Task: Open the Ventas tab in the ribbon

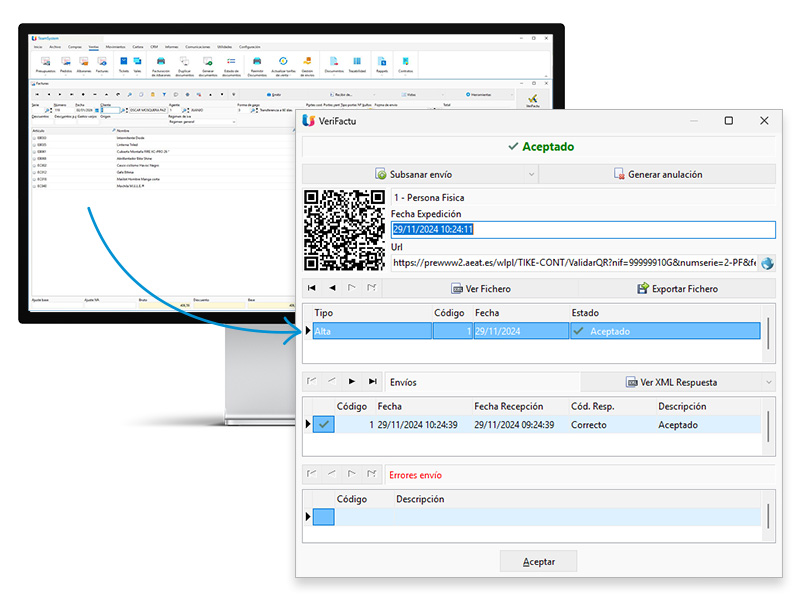Action: [x=93, y=47]
